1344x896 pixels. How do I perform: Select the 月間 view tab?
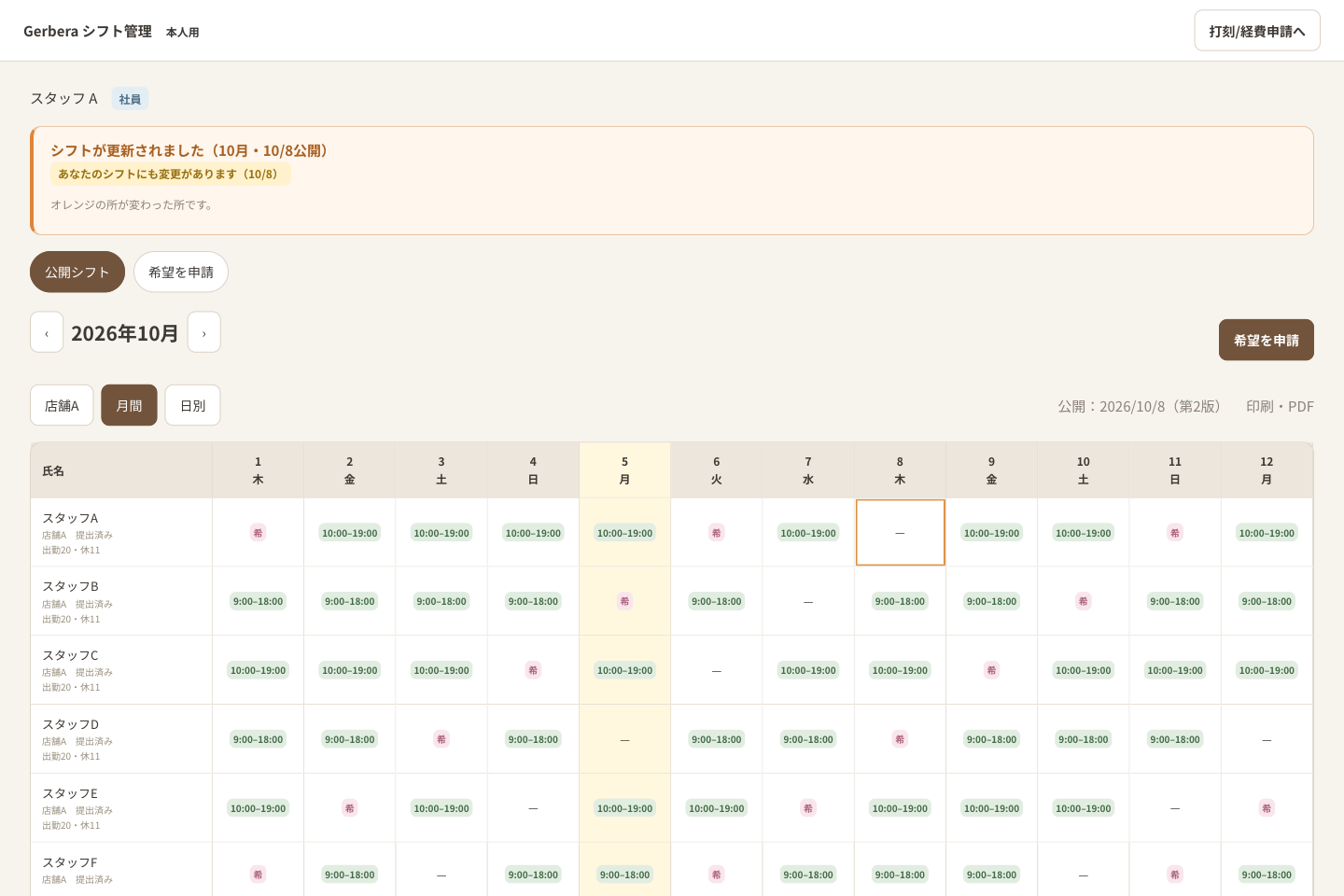pos(130,405)
